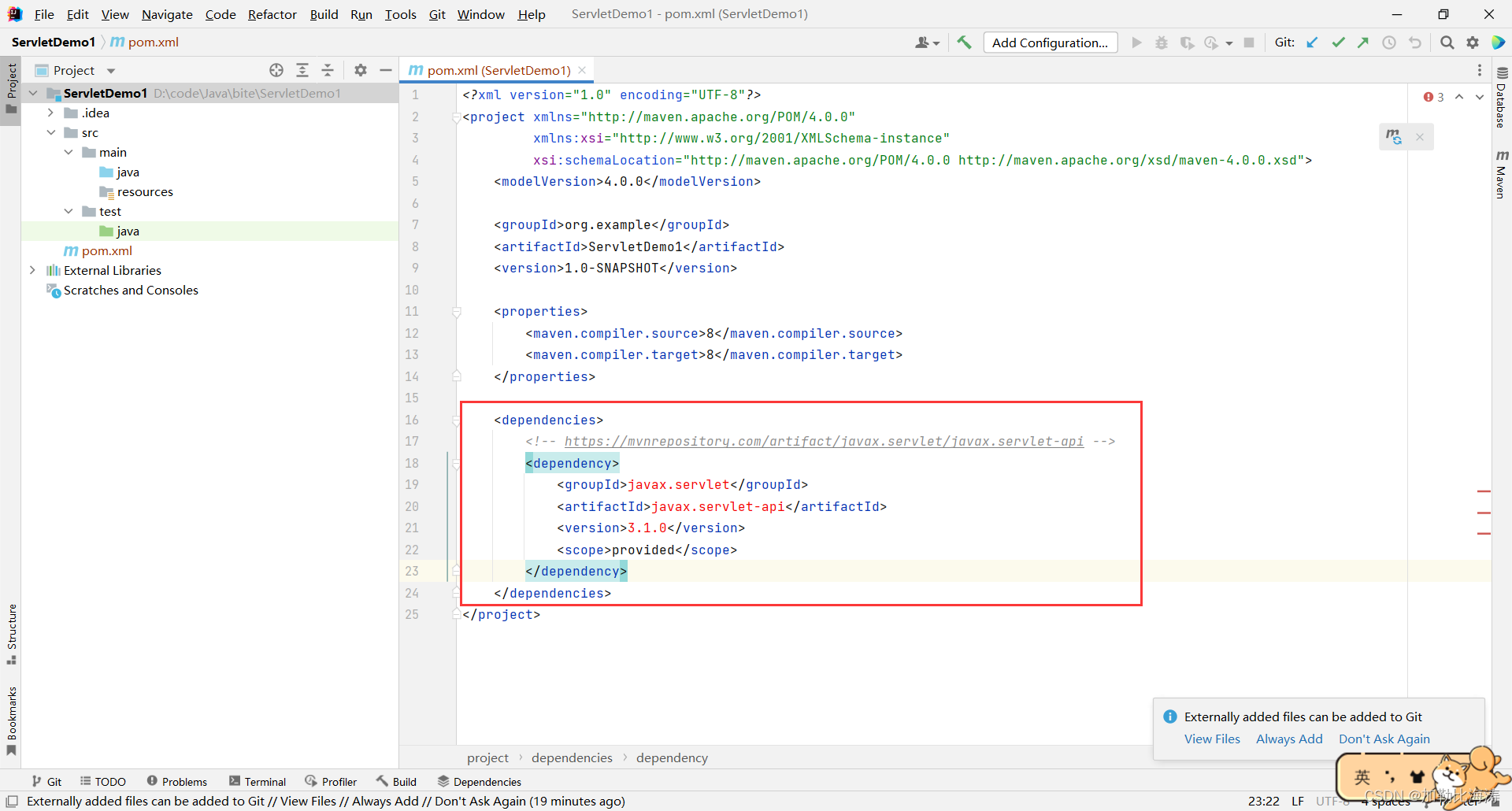This screenshot has height=811, width=1512.
Task: Update project using blue Git arrow
Action: 1312,43
